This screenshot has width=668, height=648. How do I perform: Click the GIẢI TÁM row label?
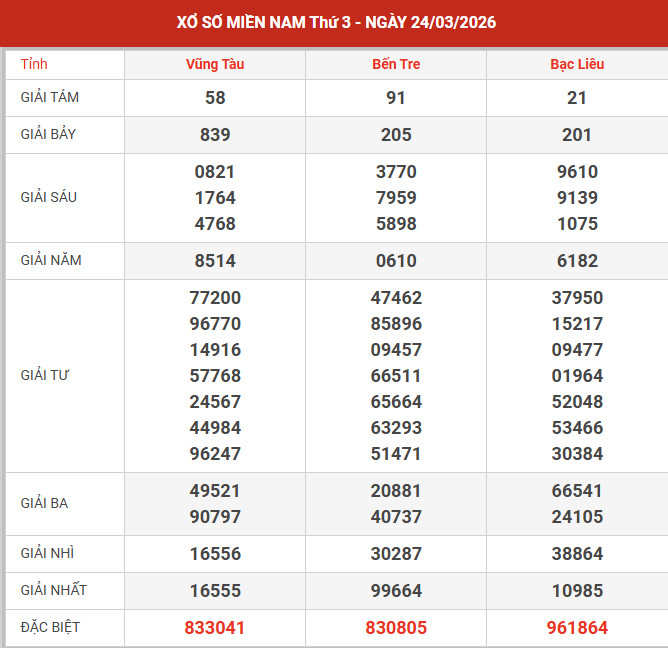50,98
